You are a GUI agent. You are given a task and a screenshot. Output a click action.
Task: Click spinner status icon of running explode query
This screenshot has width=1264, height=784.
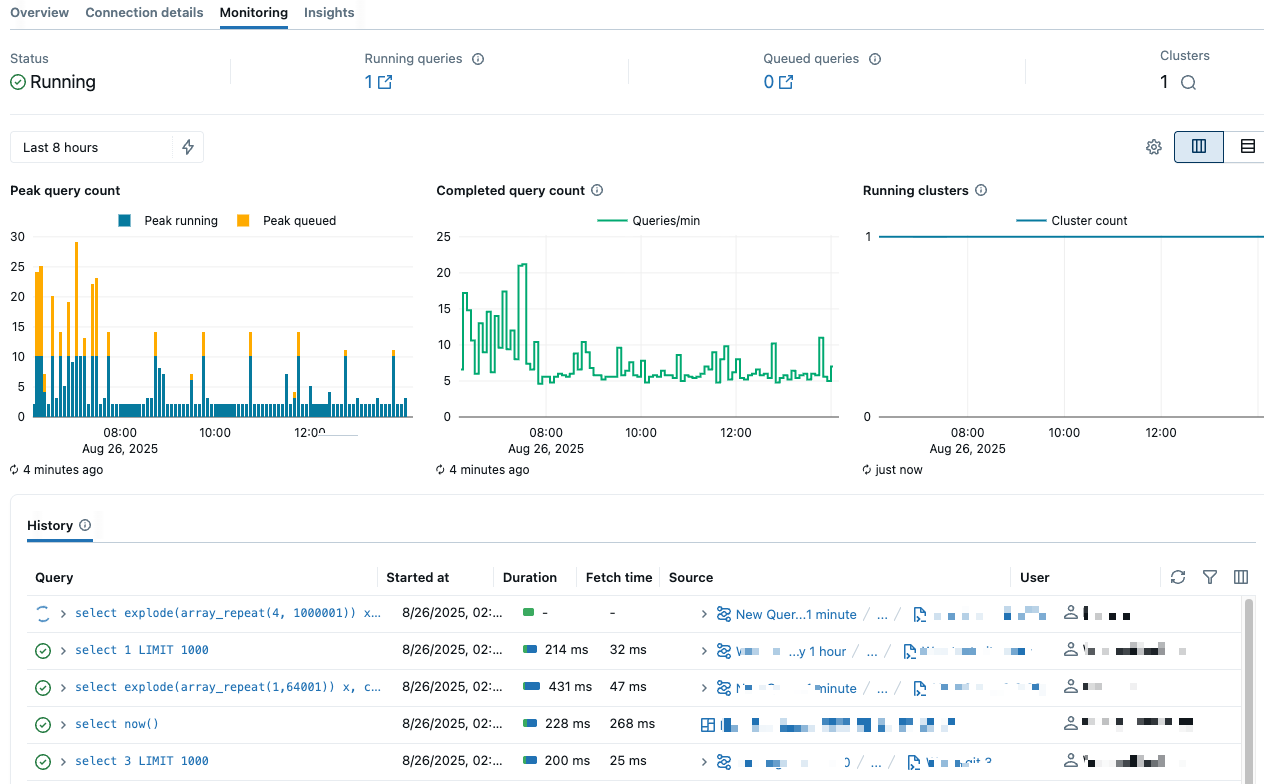(x=43, y=614)
